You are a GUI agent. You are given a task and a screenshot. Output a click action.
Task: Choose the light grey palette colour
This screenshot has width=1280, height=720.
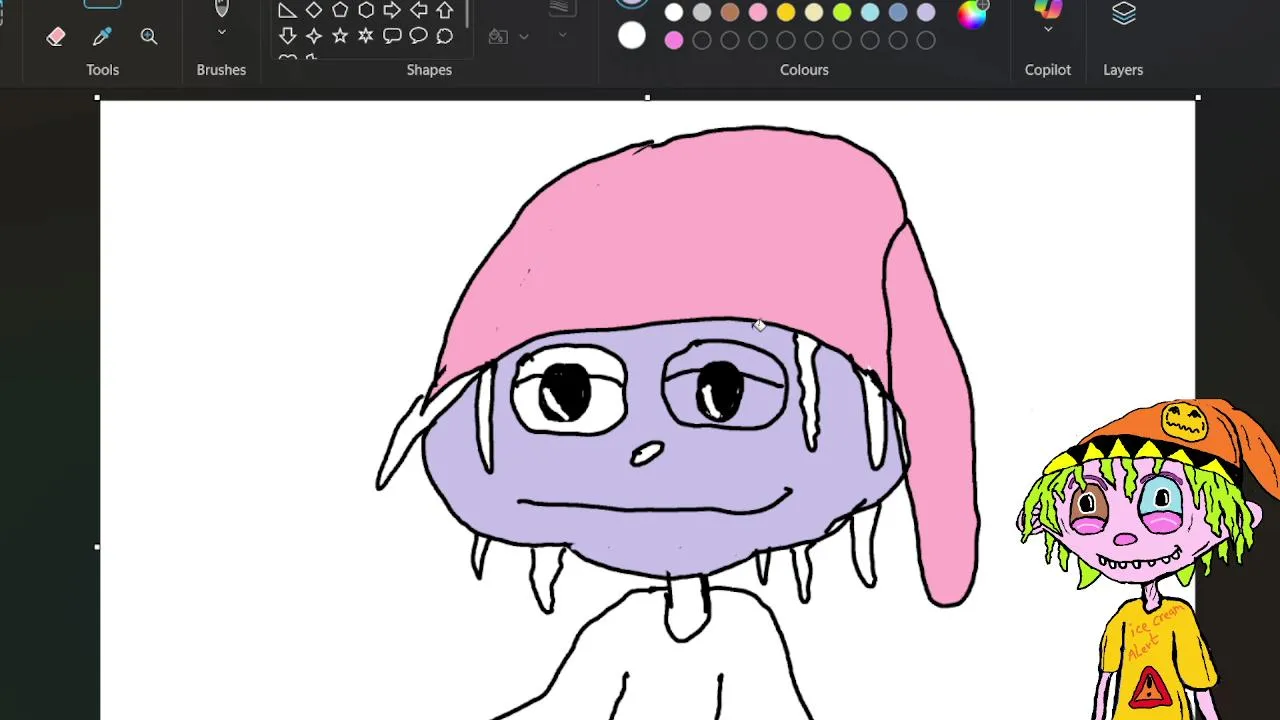(x=702, y=12)
